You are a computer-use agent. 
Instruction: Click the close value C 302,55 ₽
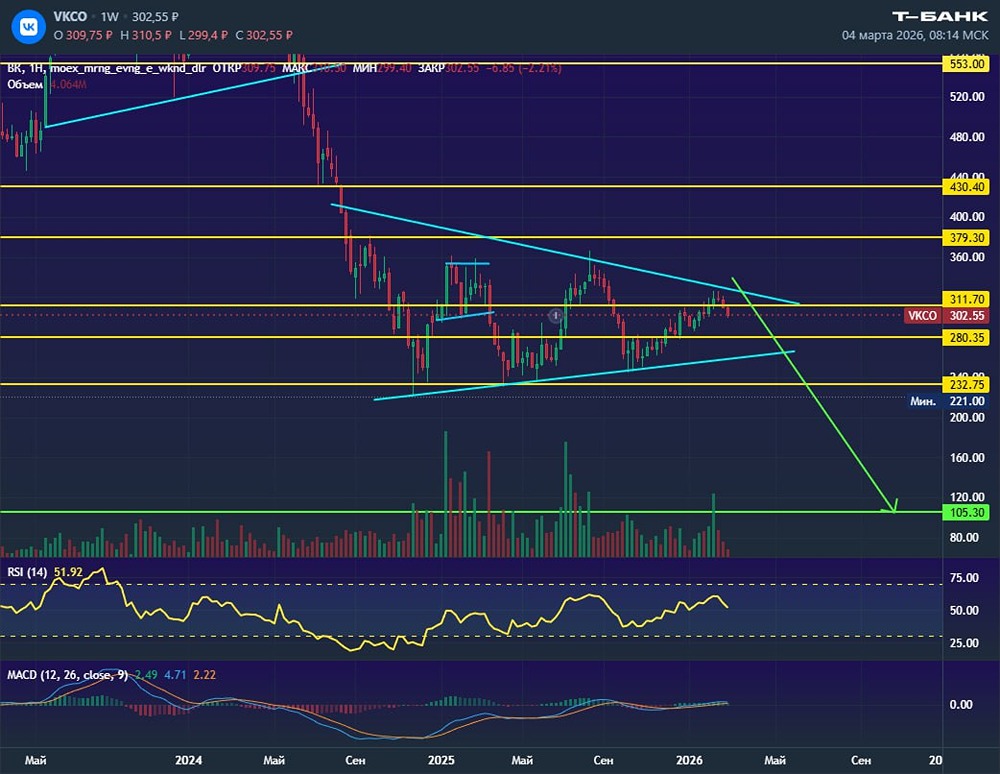click(x=264, y=35)
